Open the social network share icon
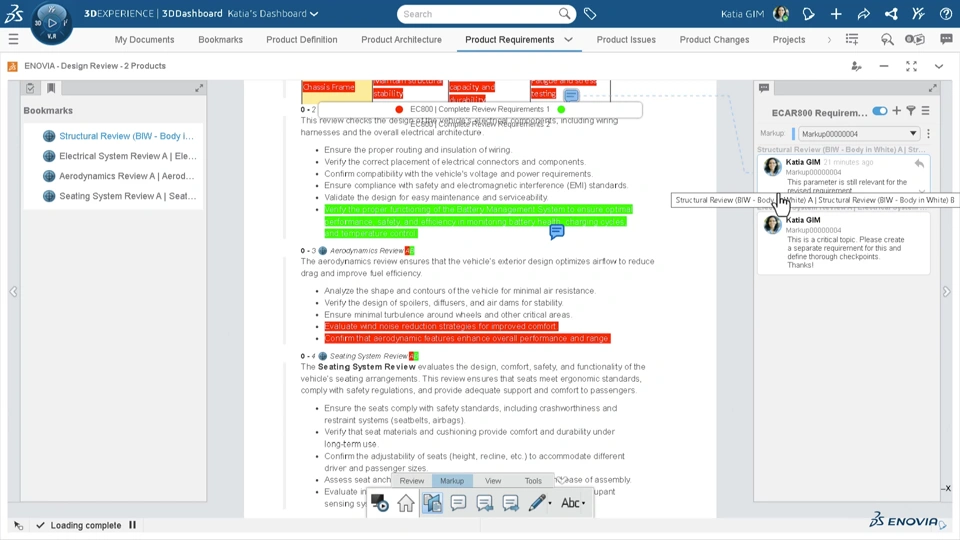The image size is (960, 540). coord(891,13)
